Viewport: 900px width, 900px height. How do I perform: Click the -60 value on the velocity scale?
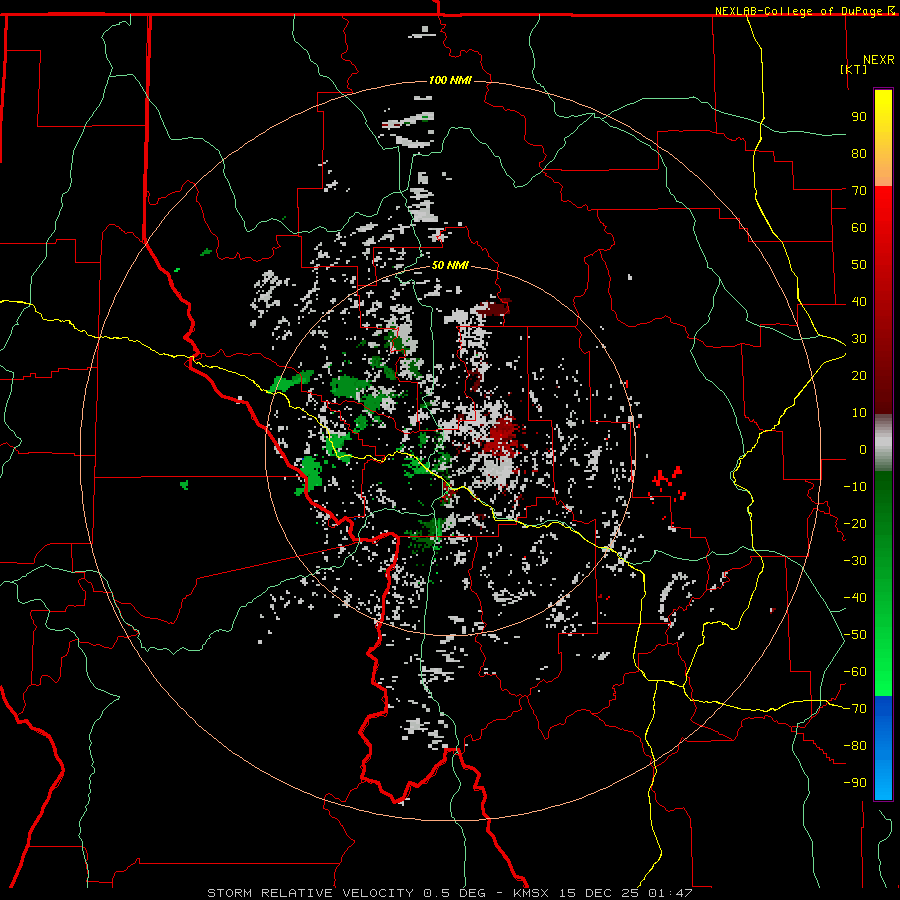coord(855,672)
